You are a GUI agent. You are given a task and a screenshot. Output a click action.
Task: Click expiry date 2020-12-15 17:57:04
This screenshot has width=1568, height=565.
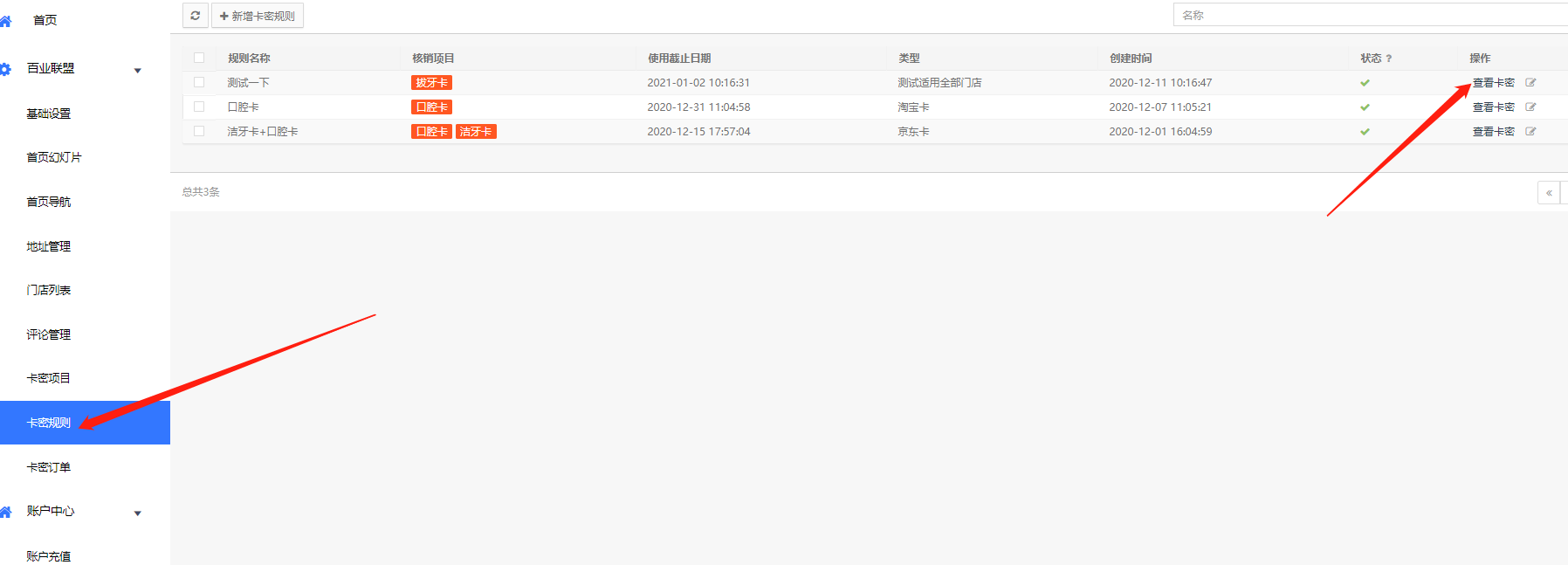pyautogui.click(x=698, y=132)
